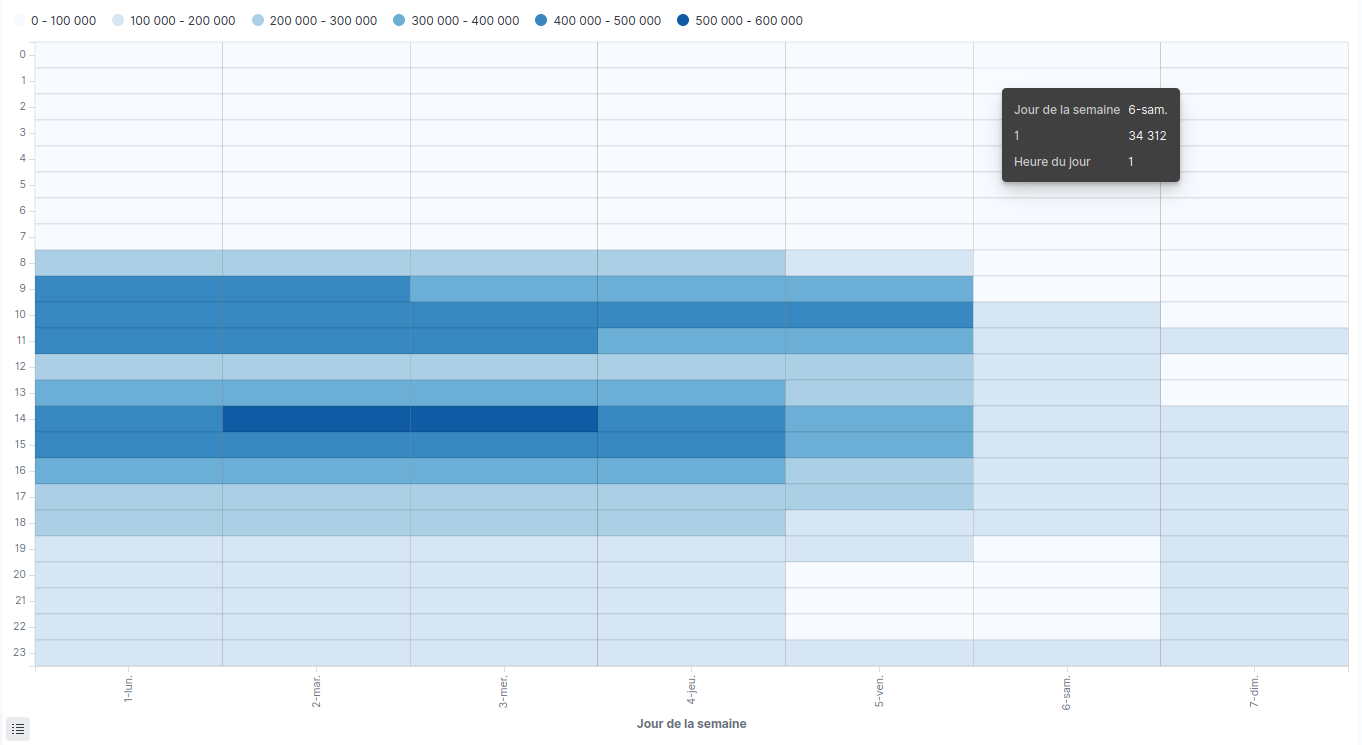This screenshot has width=1362, height=745.
Task: Click the 'Jour de la semaine' axis title
Action: pyautogui.click(x=691, y=723)
